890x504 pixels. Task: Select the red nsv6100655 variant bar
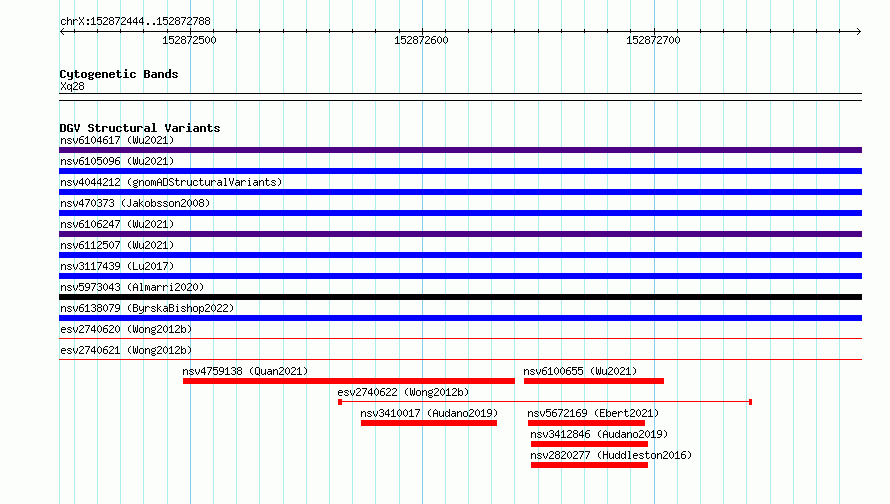click(x=594, y=381)
